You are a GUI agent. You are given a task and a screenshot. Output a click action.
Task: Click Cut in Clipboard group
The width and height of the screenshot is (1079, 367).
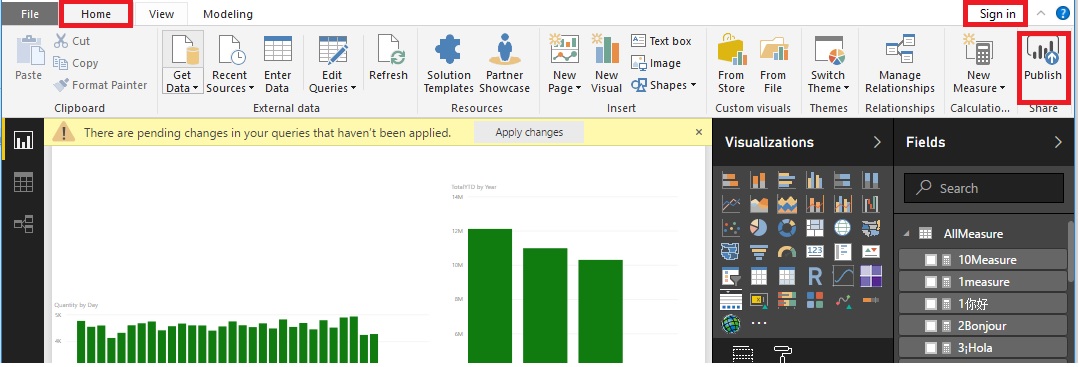pyautogui.click(x=72, y=41)
